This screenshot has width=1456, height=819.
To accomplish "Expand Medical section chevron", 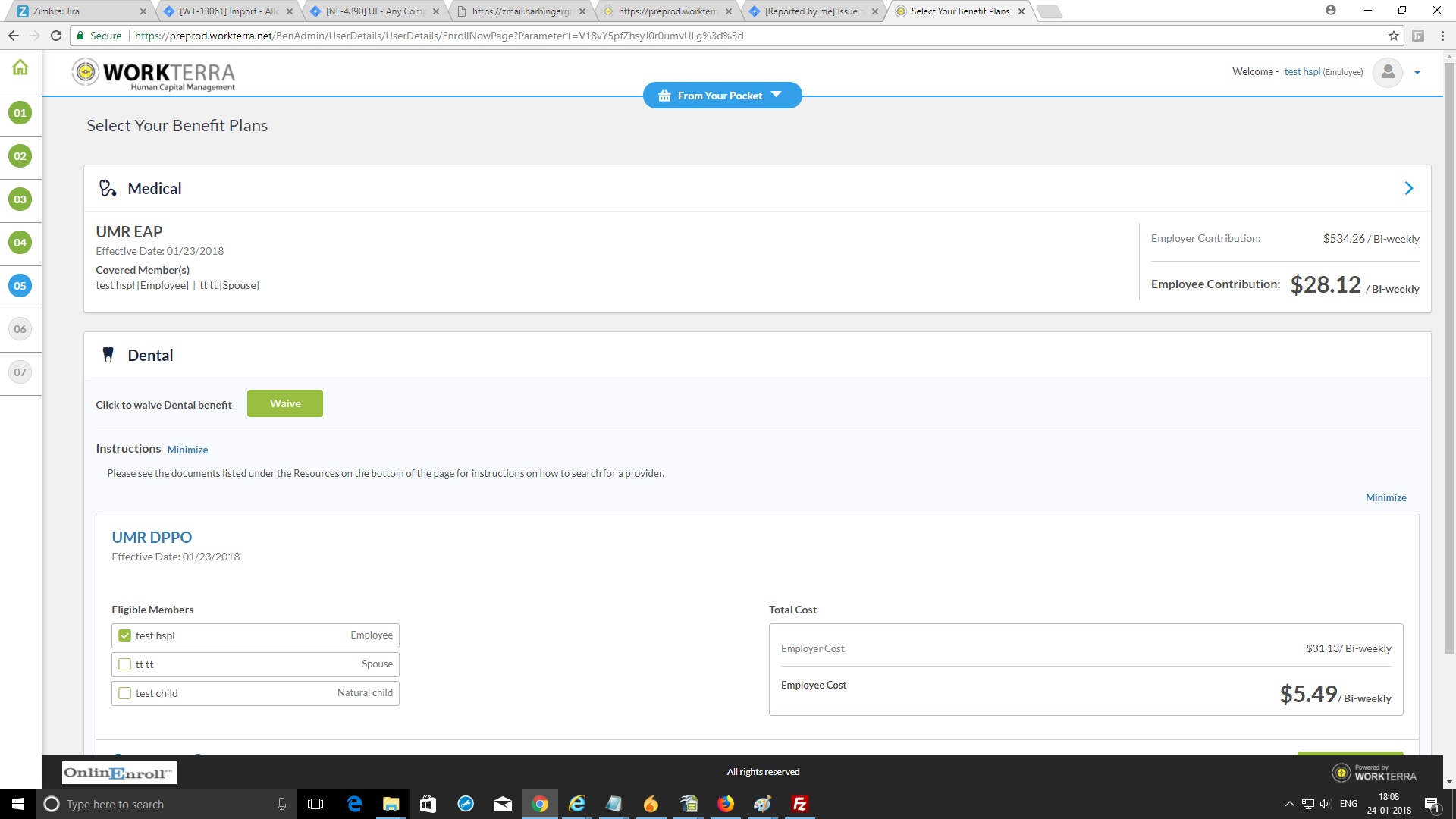I will tap(1409, 188).
